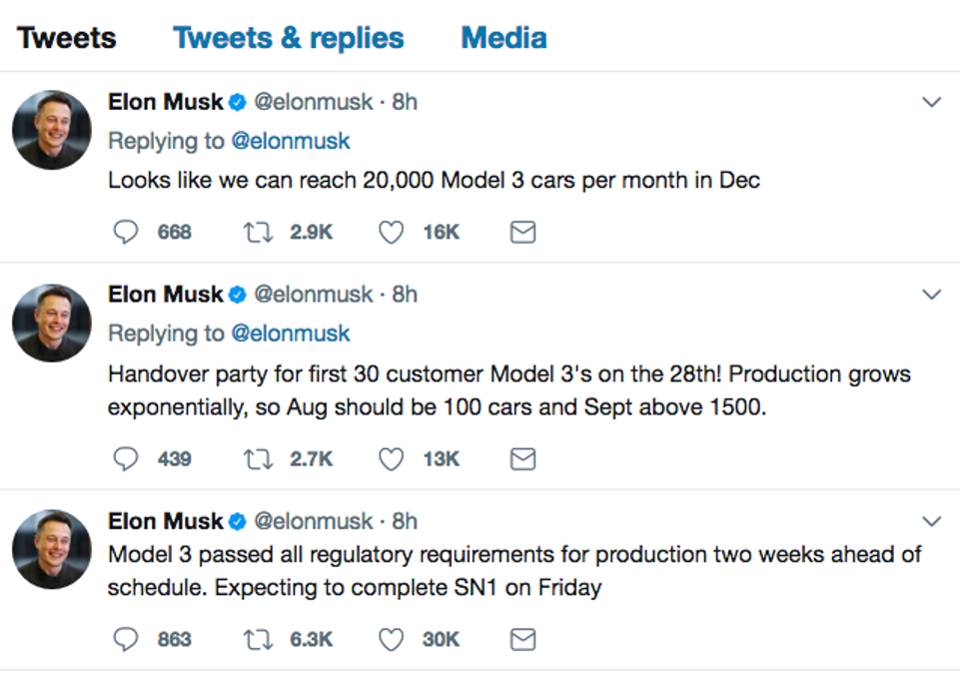Open the Media tab
The height and width of the screenshot is (675, 960).
503,38
